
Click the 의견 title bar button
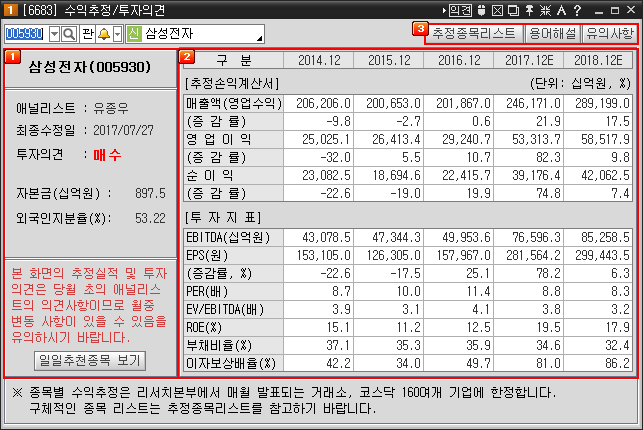460,10
